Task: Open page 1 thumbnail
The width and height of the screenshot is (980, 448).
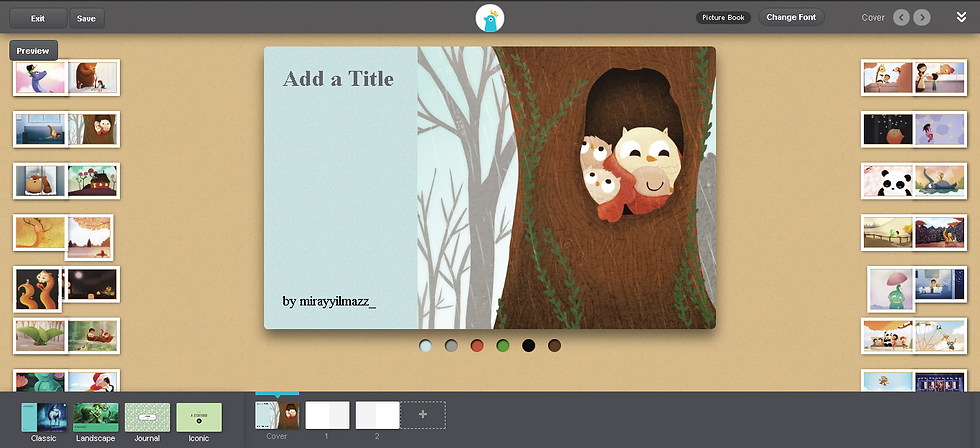Action: pos(327,415)
